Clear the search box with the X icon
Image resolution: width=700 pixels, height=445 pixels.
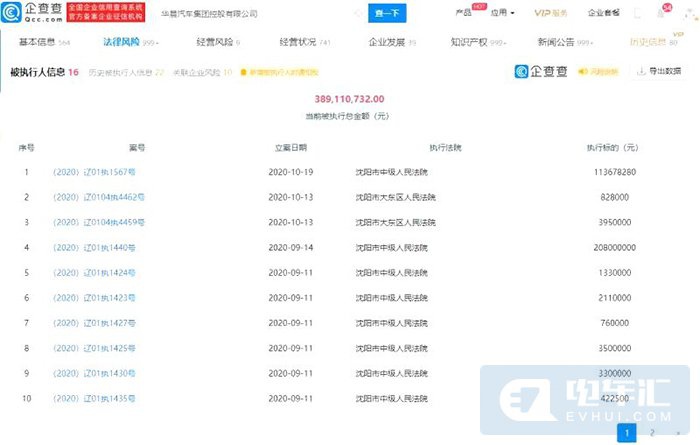[358, 13]
